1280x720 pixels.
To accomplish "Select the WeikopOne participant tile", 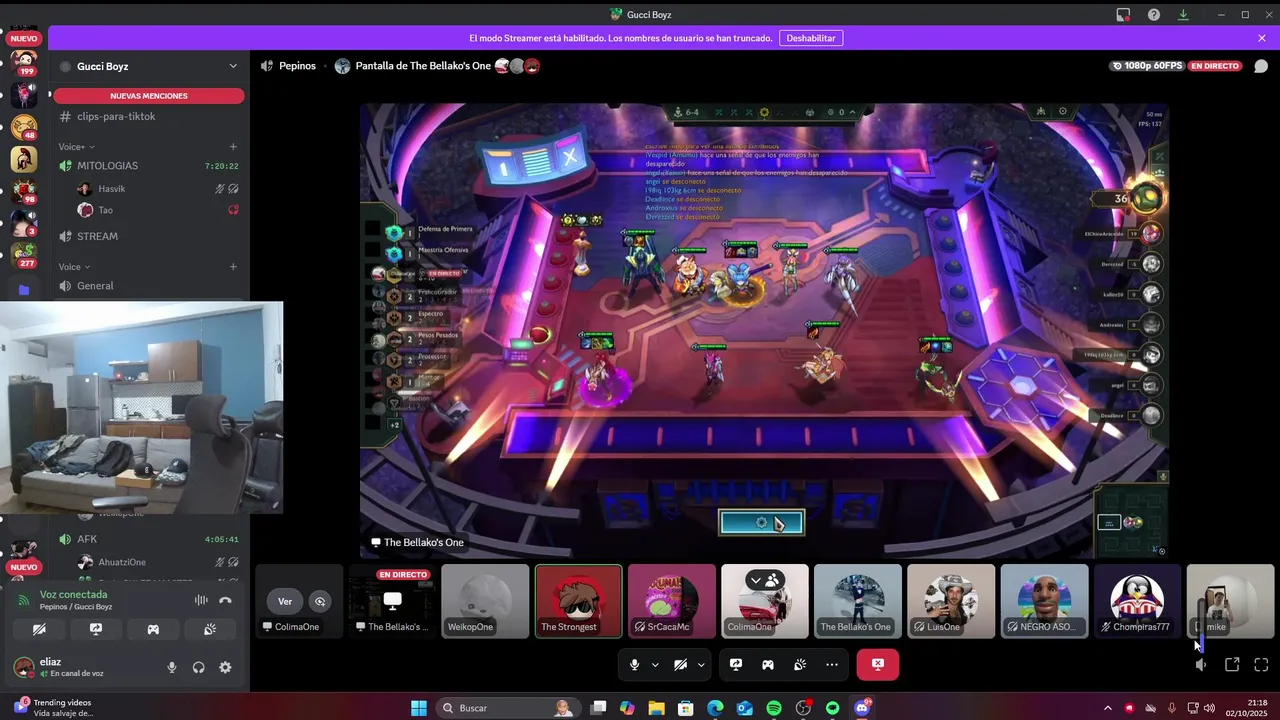I will [x=485, y=601].
